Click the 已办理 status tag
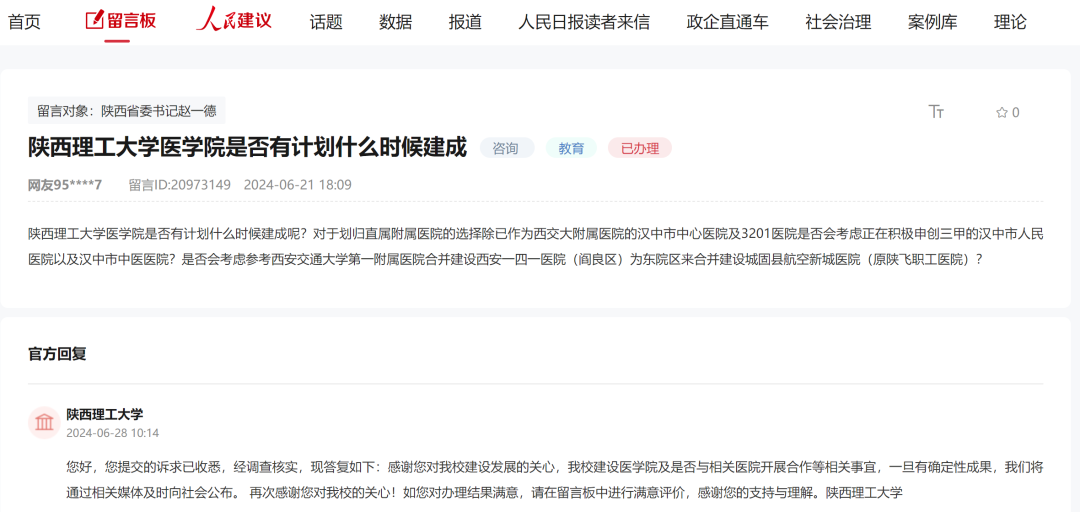Screen dimensions: 1080x512 coord(640,148)
